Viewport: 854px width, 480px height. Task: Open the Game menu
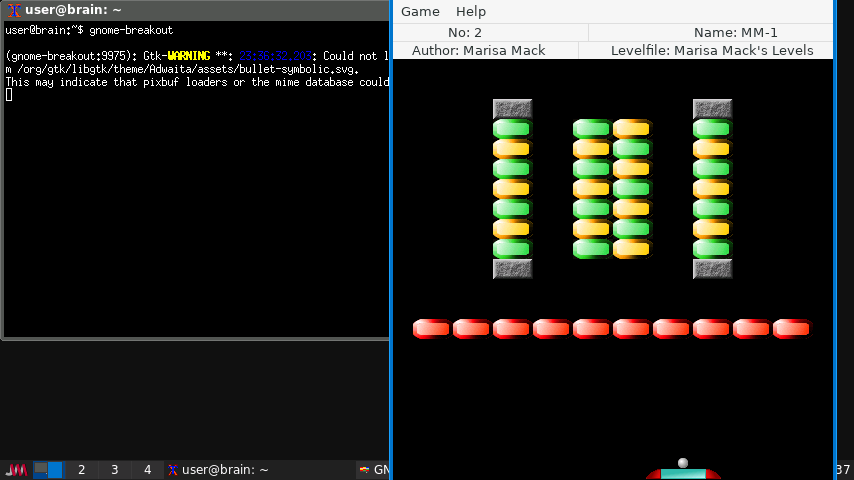tap(420, 11)
